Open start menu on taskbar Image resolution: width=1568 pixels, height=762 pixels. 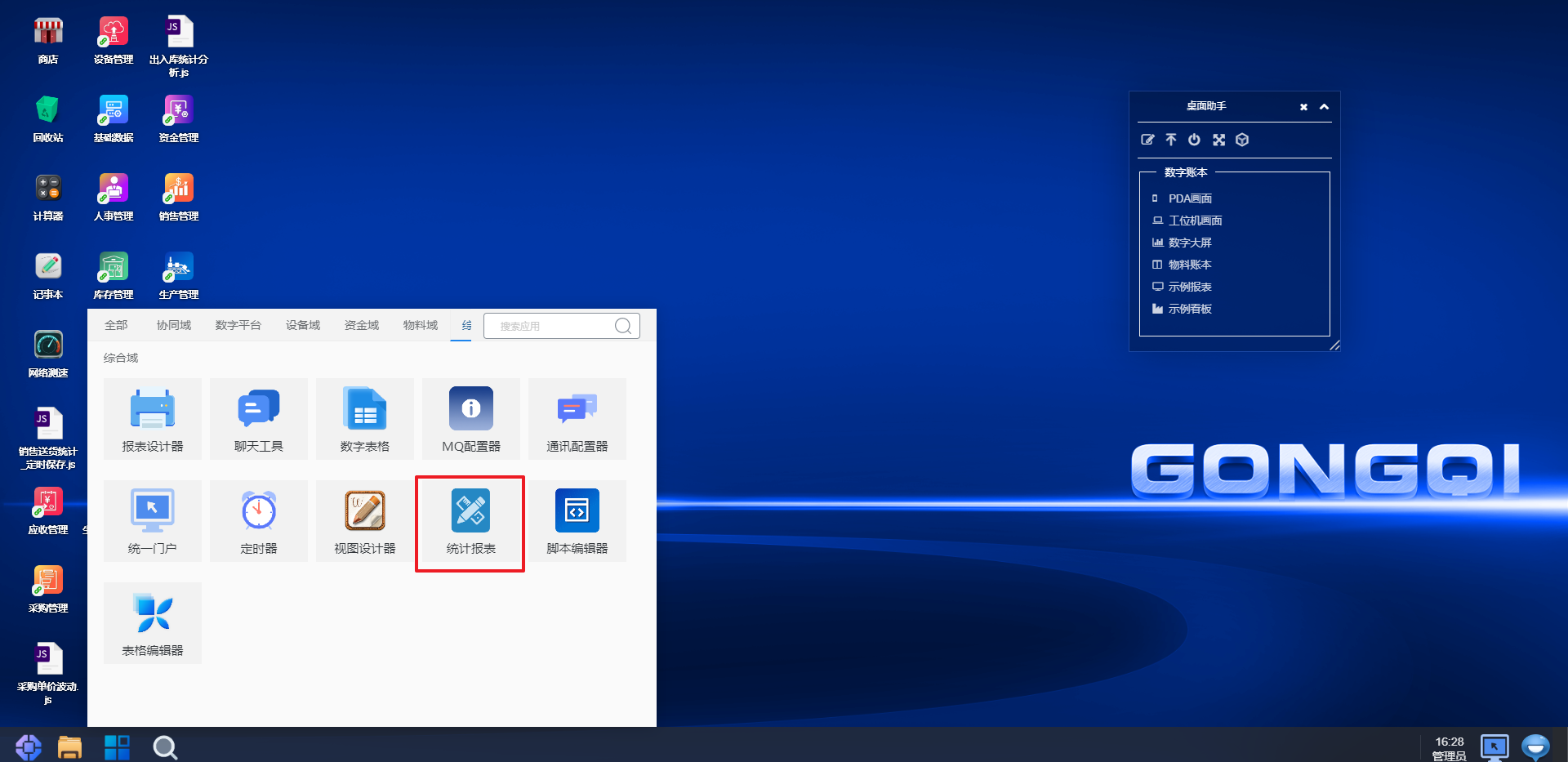(29, 747)
